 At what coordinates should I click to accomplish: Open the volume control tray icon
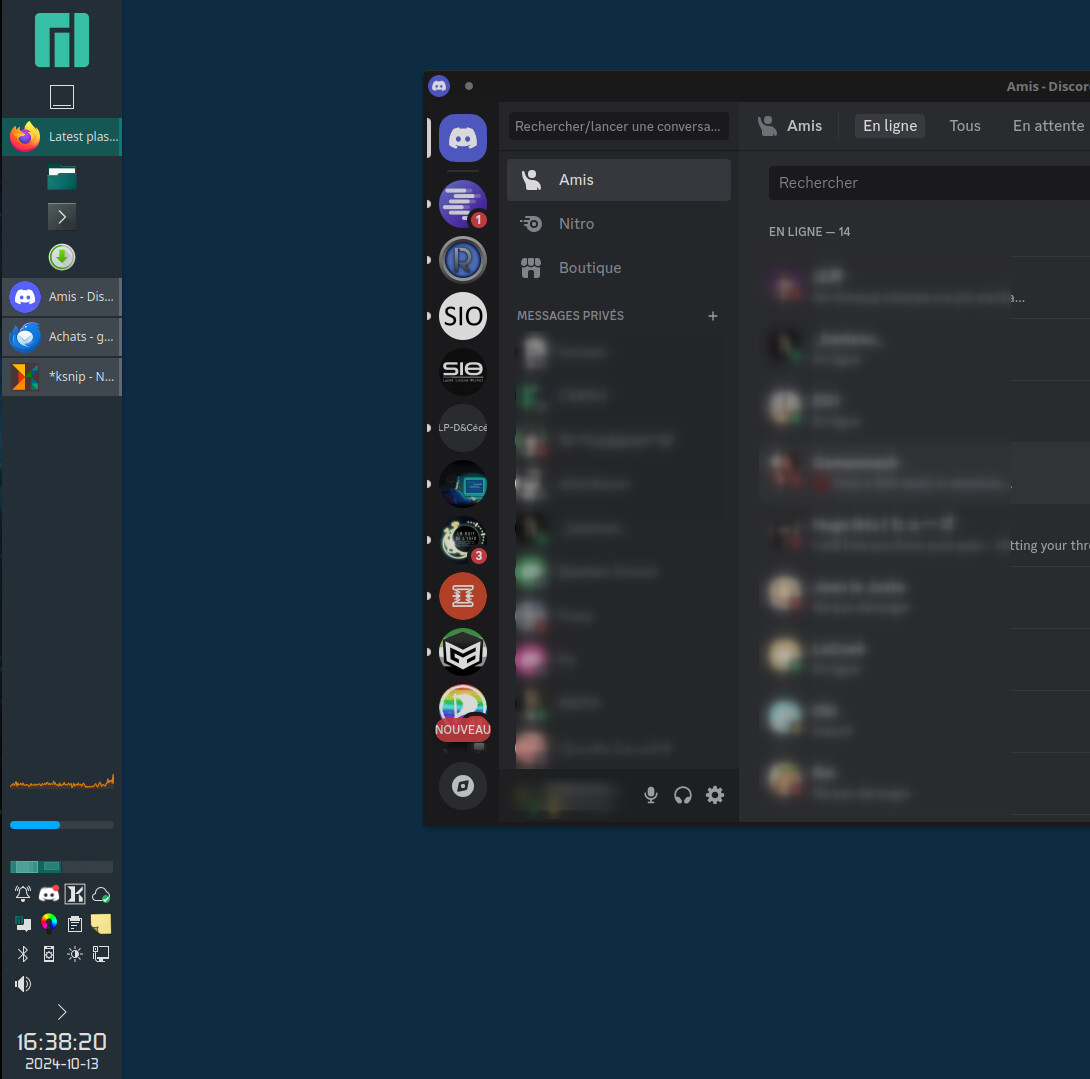(x=23, y=984)
